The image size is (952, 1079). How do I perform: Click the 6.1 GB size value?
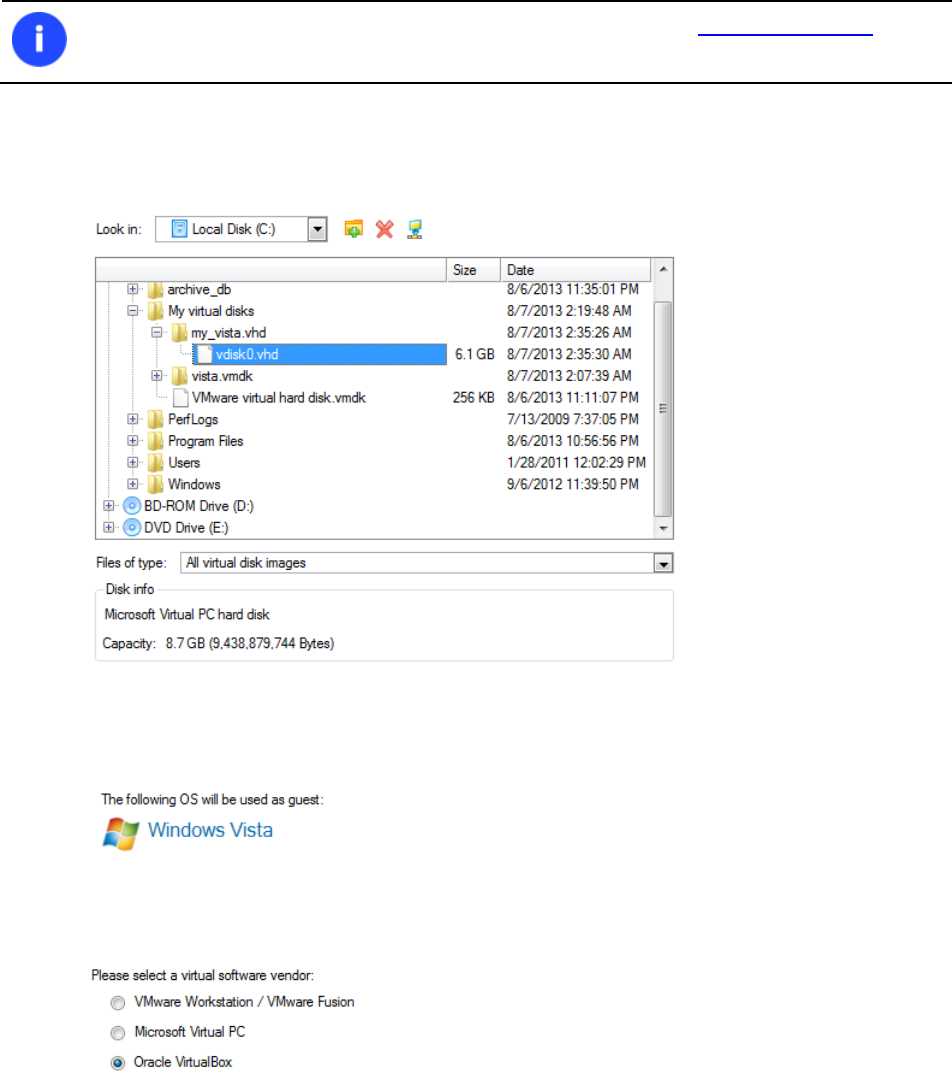[x=475, y=354]
